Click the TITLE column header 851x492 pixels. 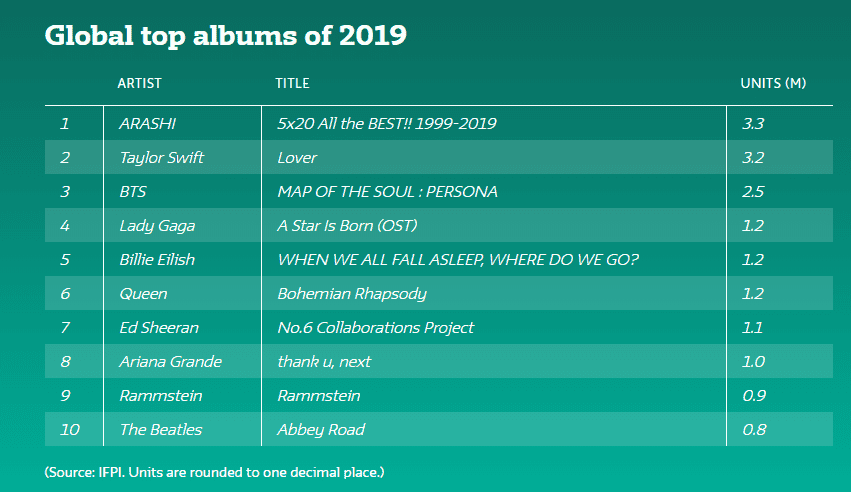click(x=292, y=83)
